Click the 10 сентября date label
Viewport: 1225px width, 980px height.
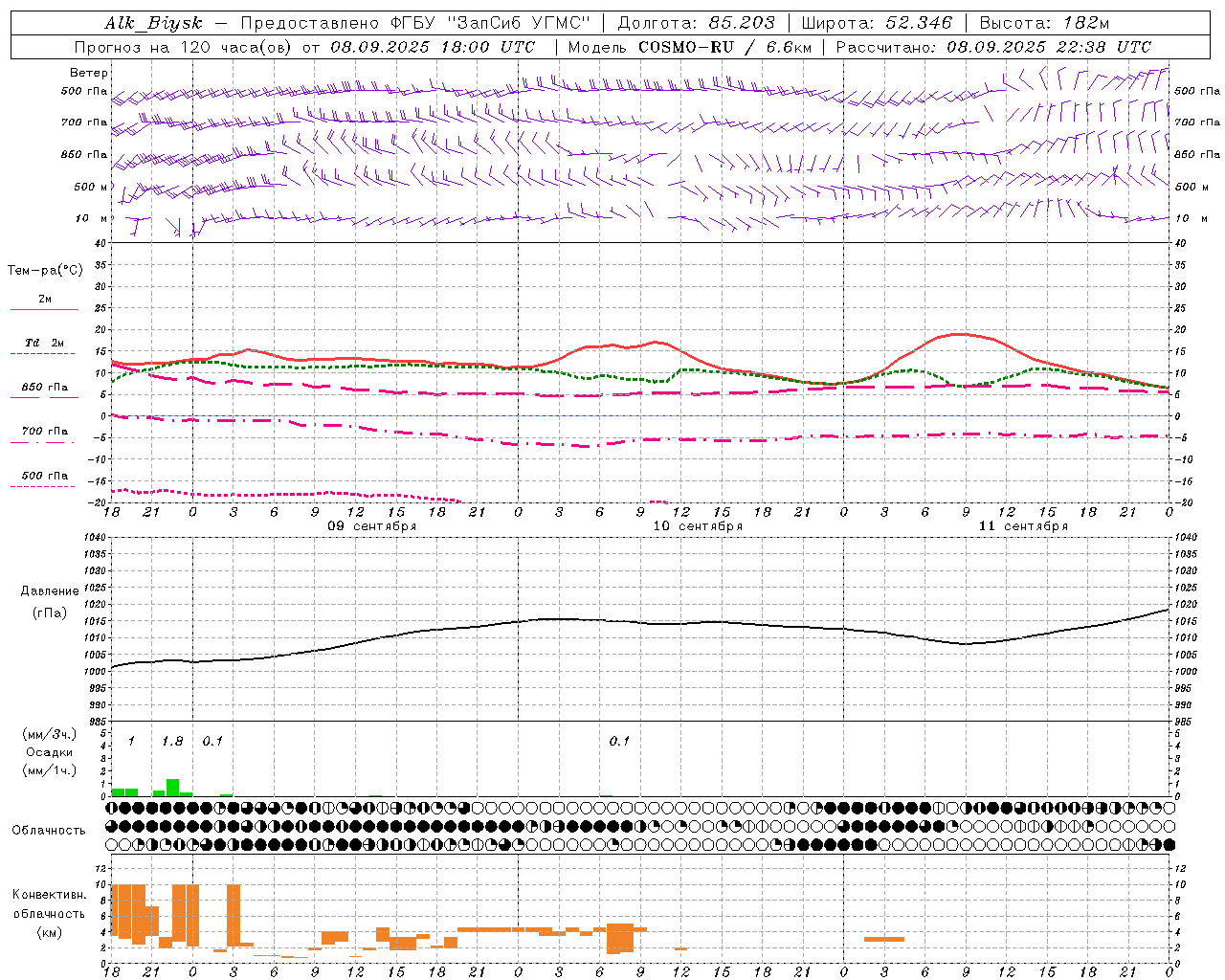point(698,526)
